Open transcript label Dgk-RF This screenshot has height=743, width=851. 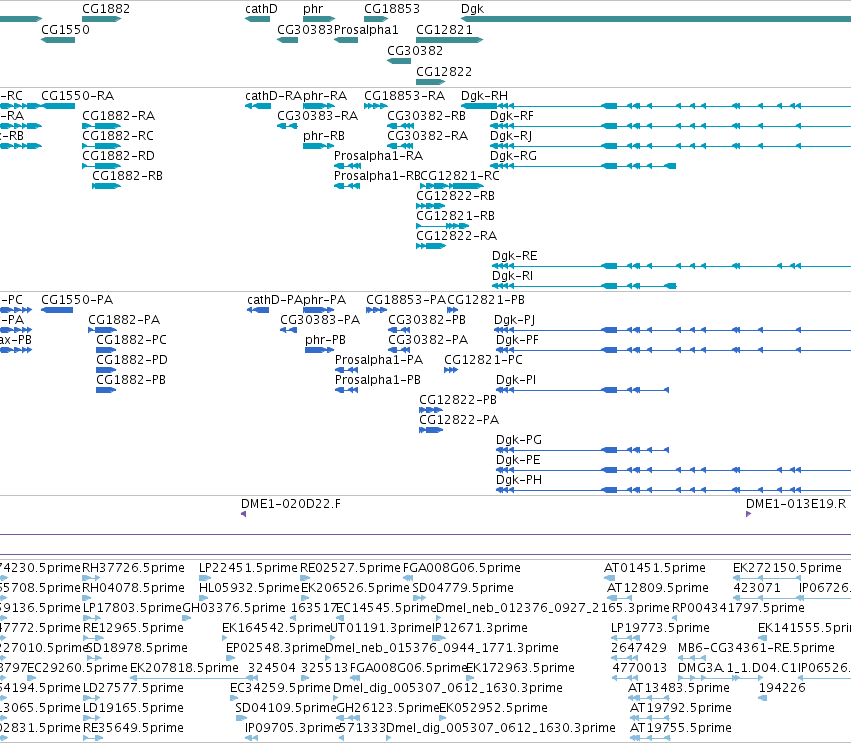point(512,117)
